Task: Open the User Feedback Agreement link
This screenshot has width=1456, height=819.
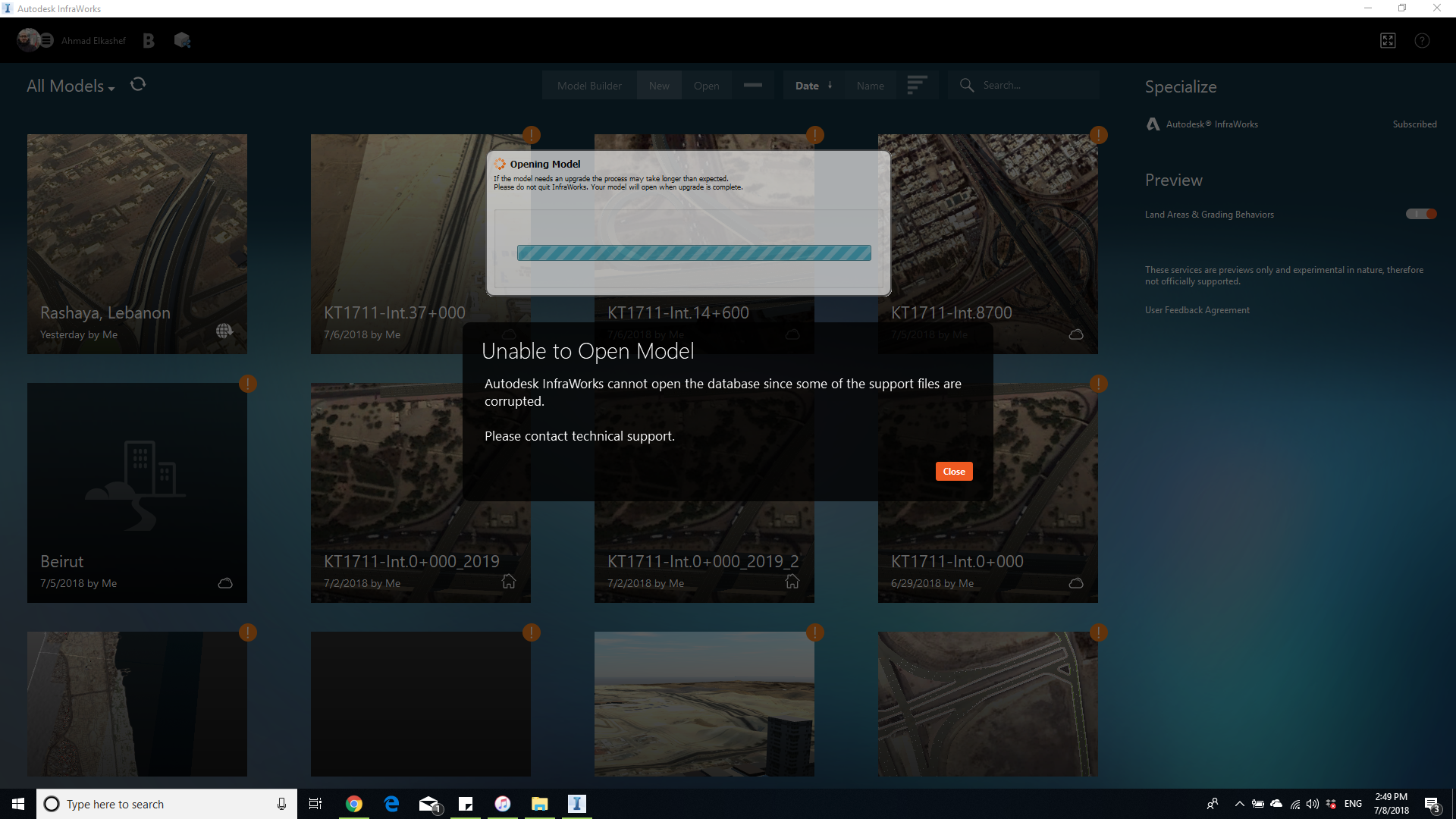Action: [1197, 309]
